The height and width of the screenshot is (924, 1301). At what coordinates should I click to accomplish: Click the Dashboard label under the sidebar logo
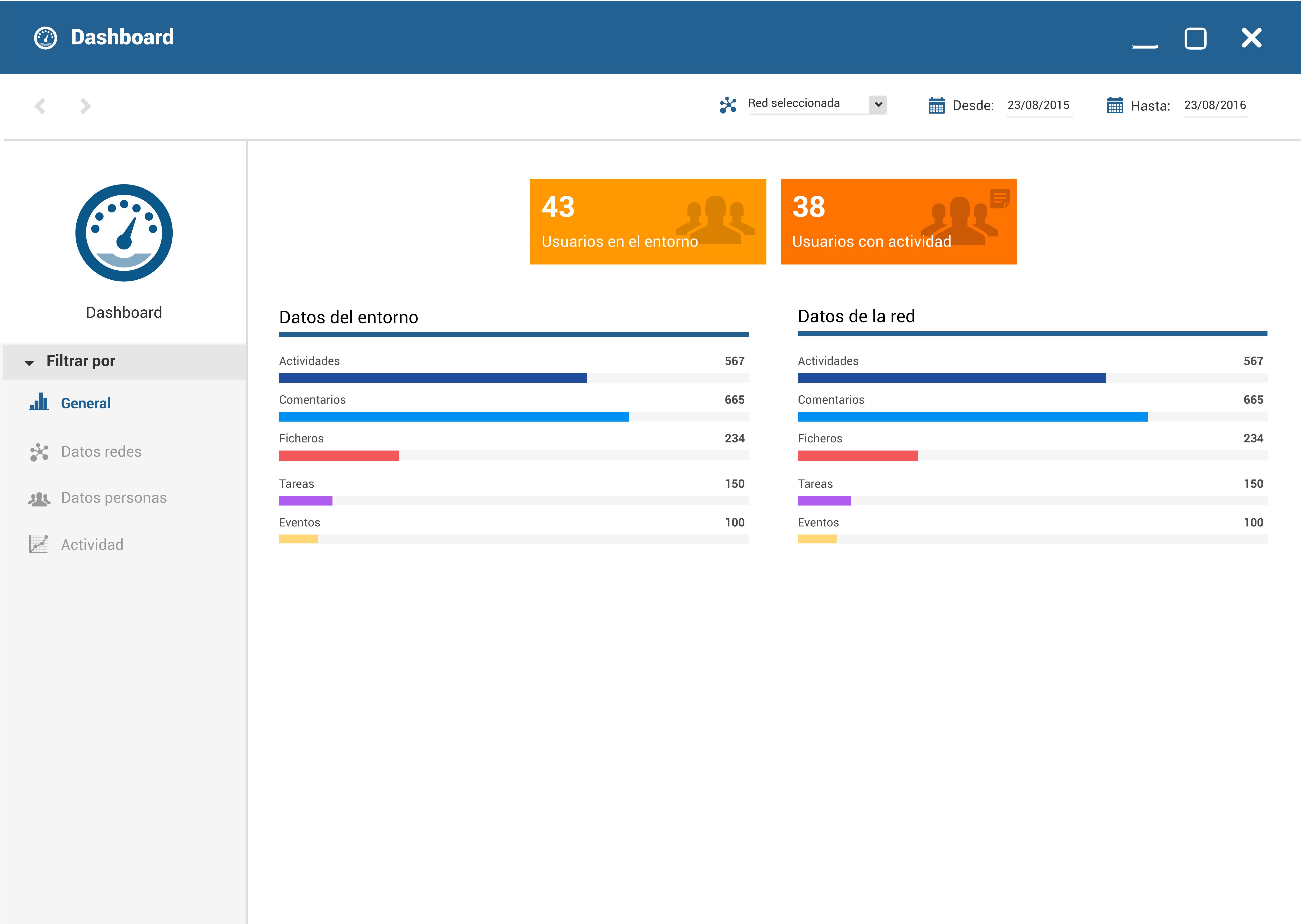[124, 312]
